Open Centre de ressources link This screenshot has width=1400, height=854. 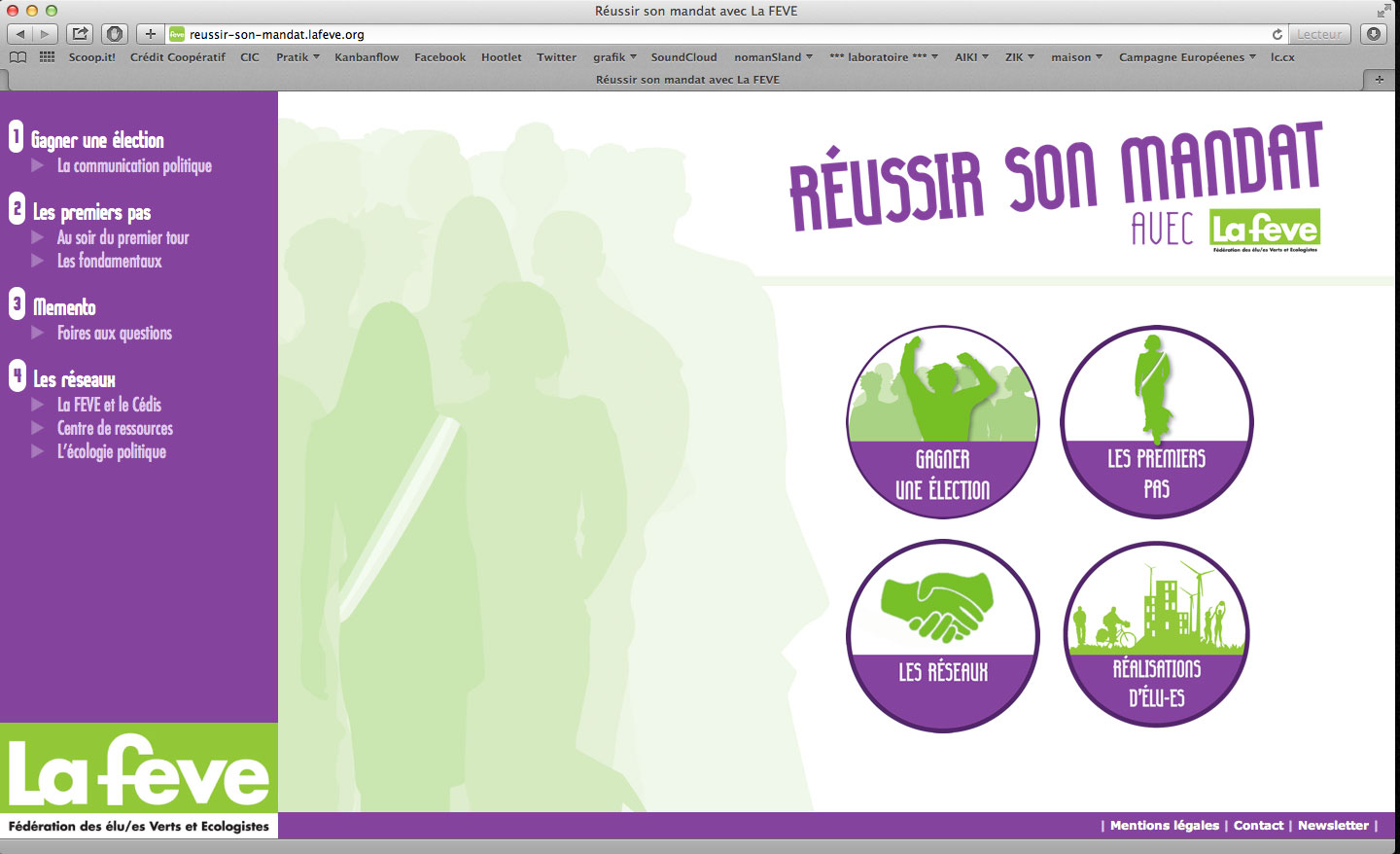coord(115,428)
